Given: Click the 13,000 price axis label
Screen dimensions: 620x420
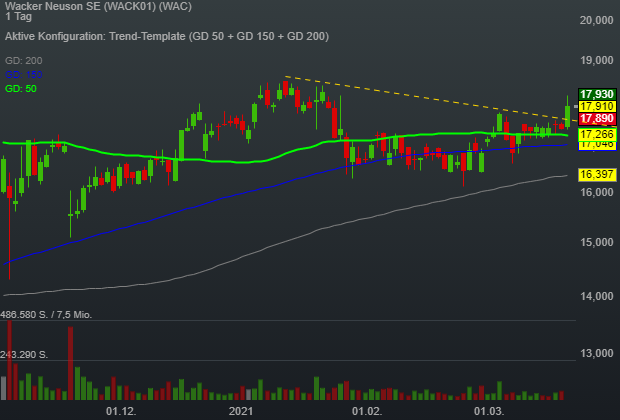Looking at the screenshot, I should (596, 353).
